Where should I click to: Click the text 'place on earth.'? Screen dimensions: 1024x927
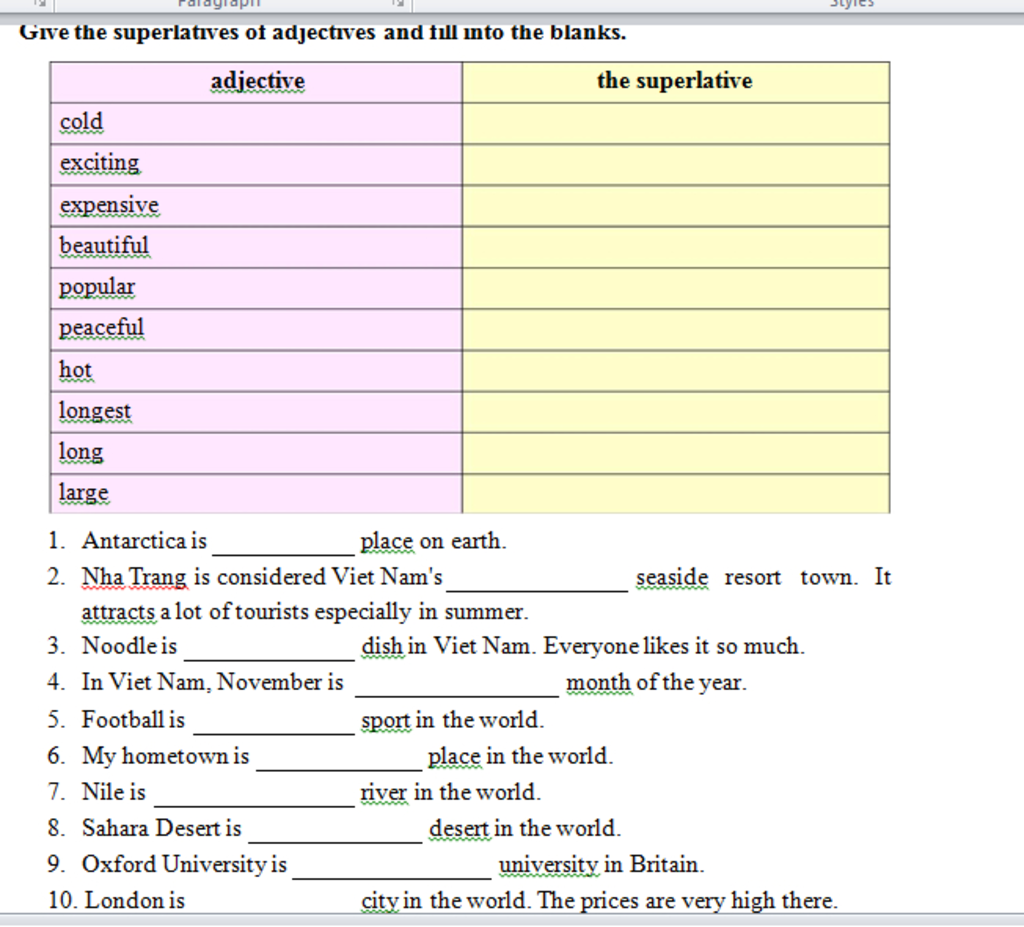(x=433, y=541)
